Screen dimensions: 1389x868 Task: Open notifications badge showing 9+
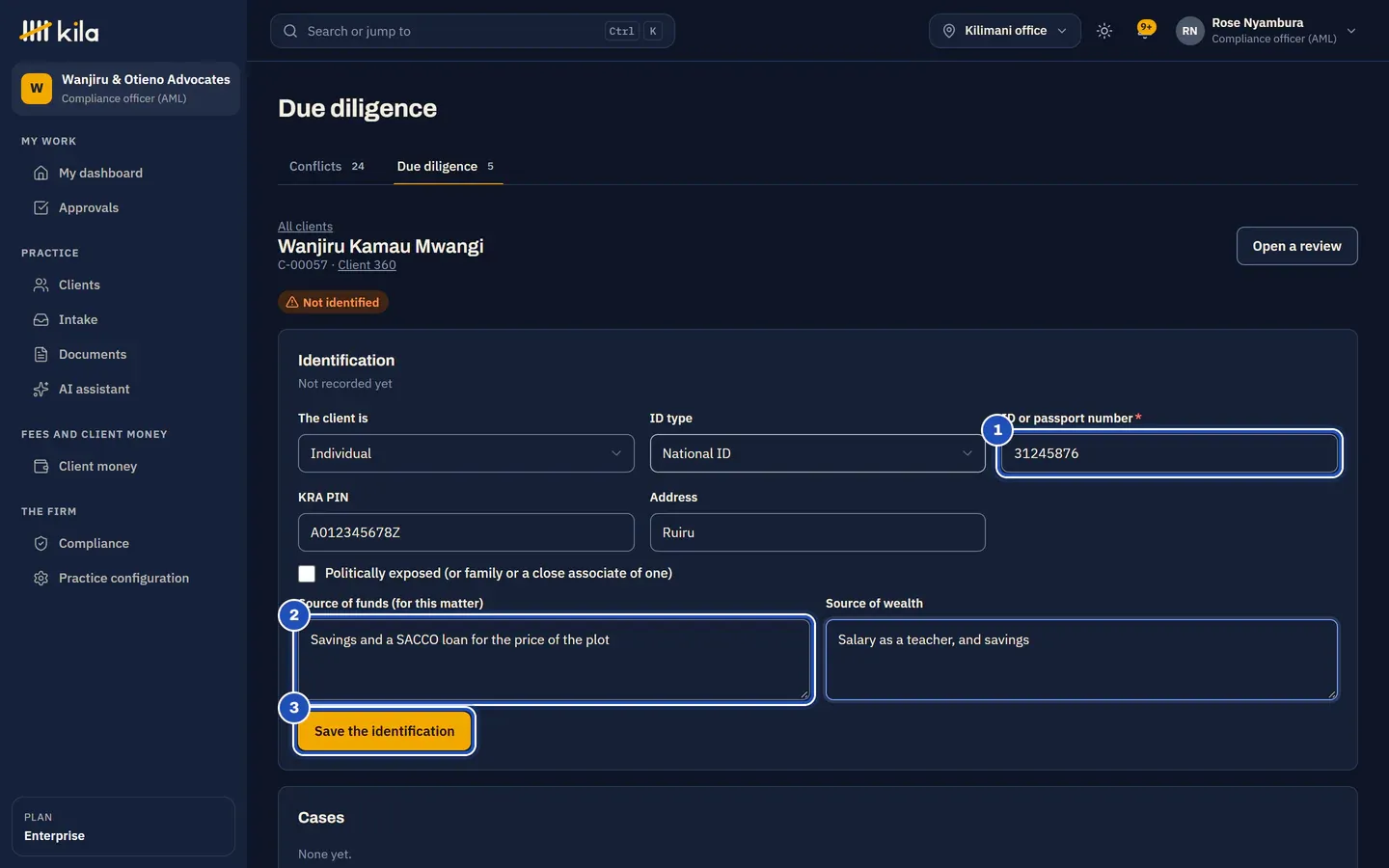tap(1146, 29)
